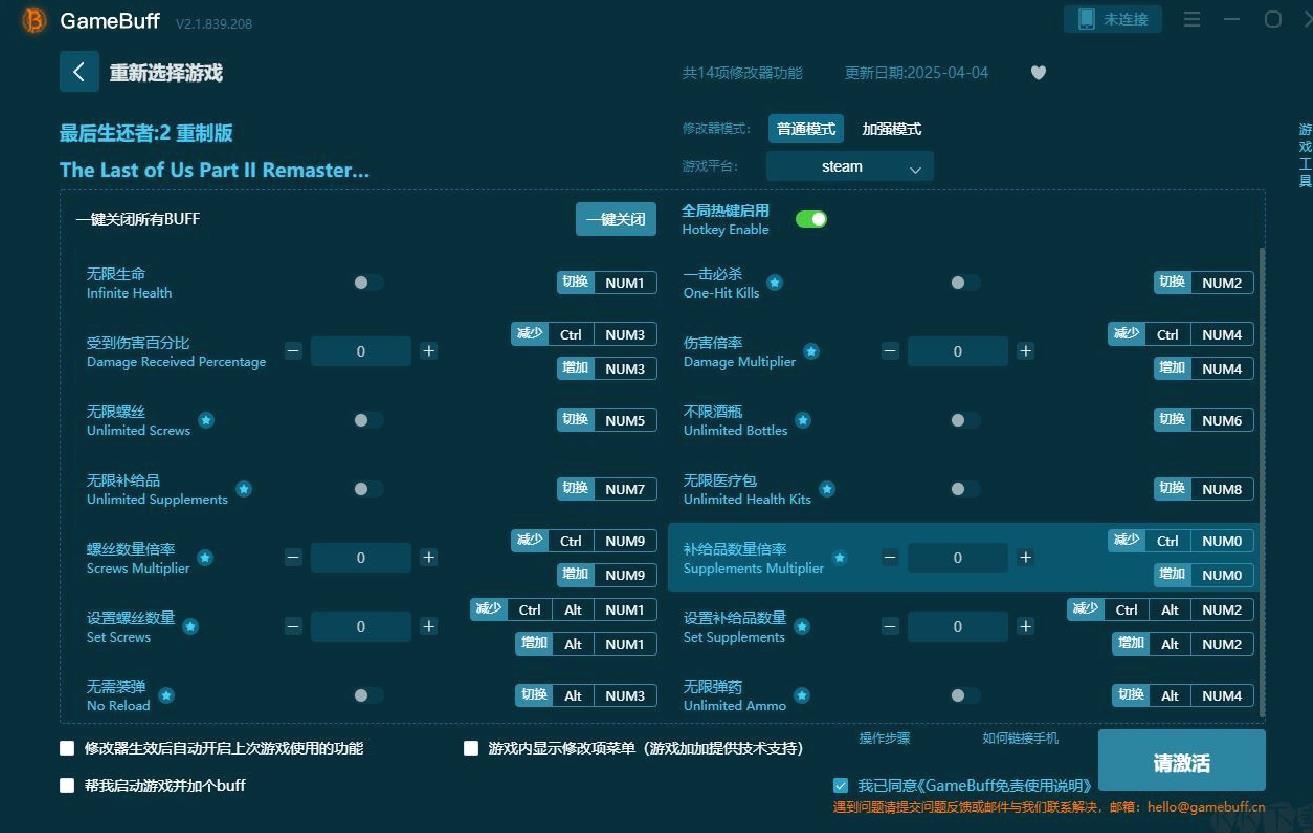
Task: Increase Damage Multiplier with plus button
Action: tap(1025, 351)
